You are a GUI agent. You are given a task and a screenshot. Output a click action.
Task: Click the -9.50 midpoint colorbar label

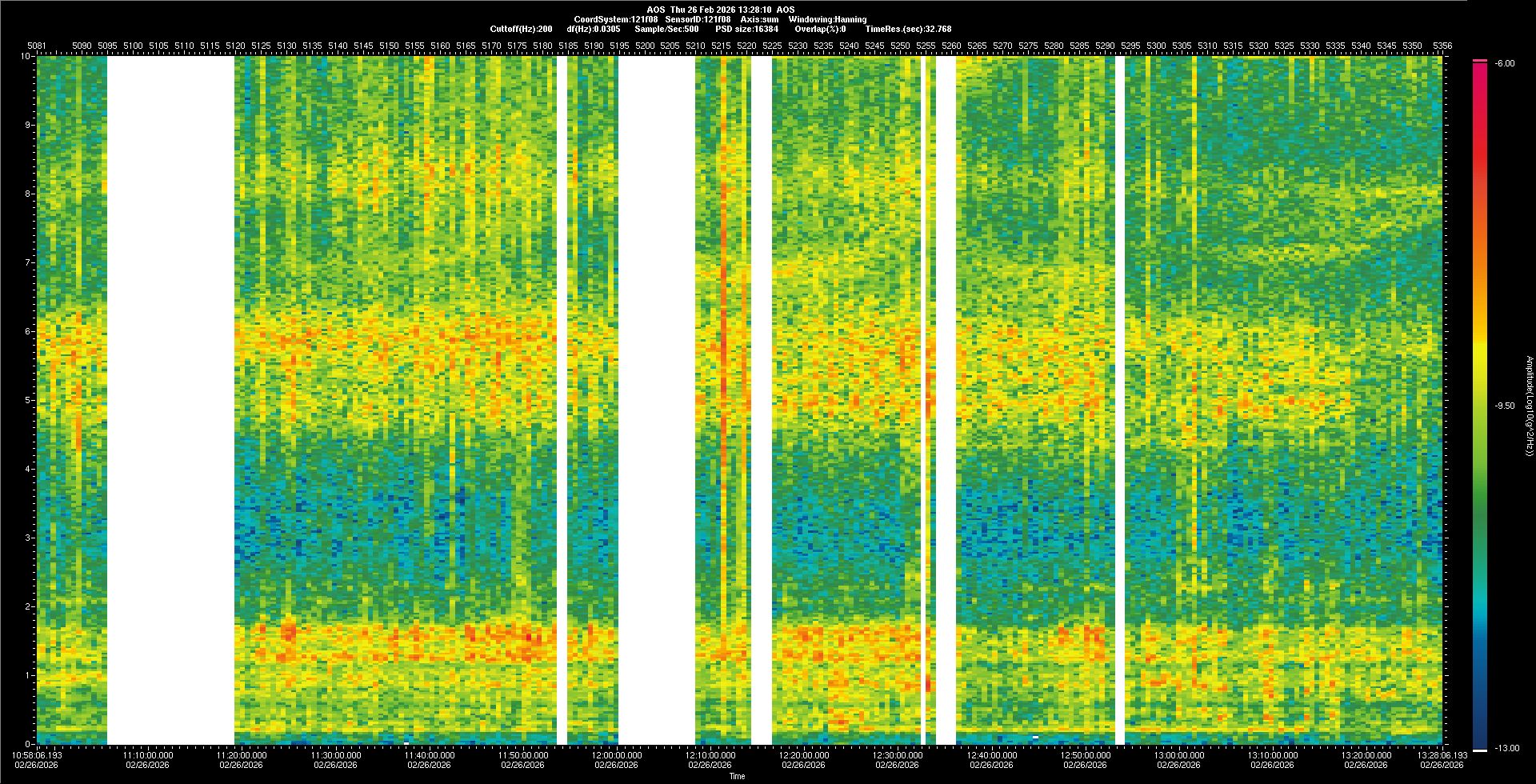(x=1504, y=406)
